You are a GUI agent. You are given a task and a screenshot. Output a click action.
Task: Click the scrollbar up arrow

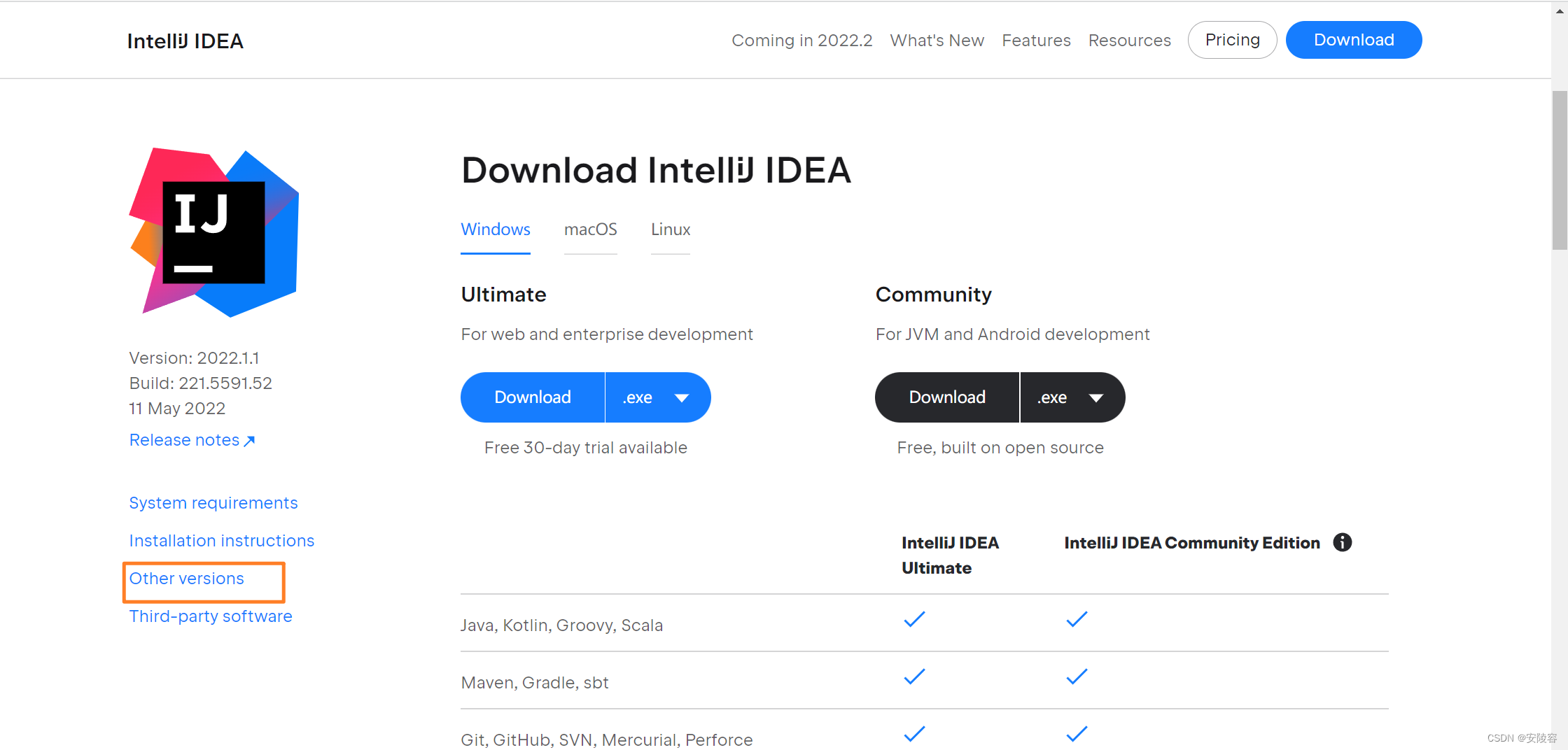1560,10
